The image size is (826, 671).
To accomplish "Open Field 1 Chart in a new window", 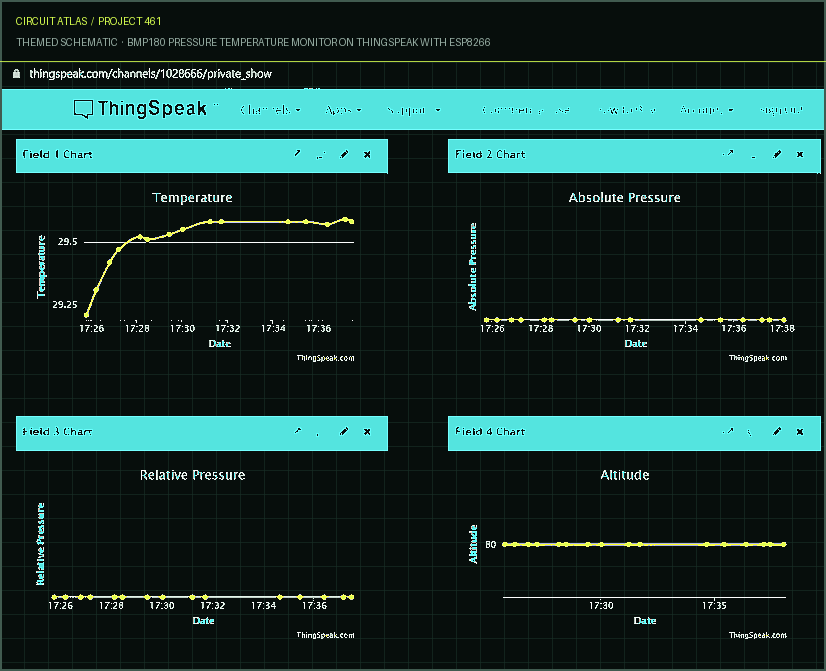I will point(298,154).
